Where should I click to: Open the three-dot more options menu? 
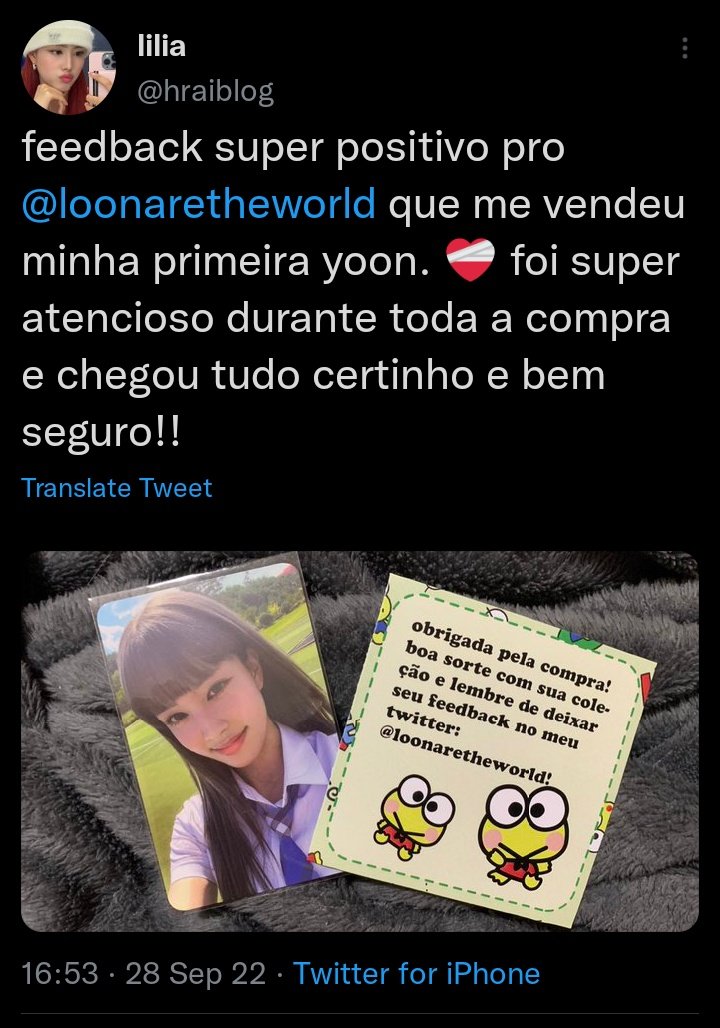point(685,49)
